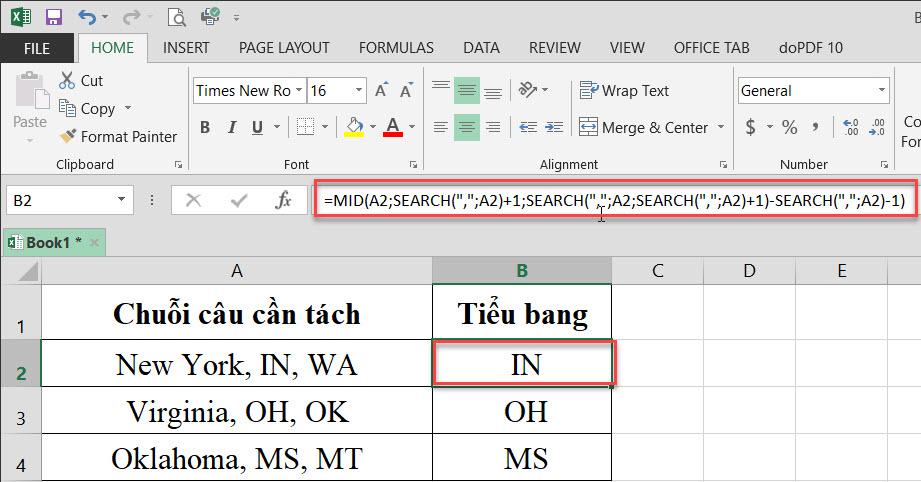Apply Percent Style formatting
The image size is (921, 482).
[x=790, y=128]
